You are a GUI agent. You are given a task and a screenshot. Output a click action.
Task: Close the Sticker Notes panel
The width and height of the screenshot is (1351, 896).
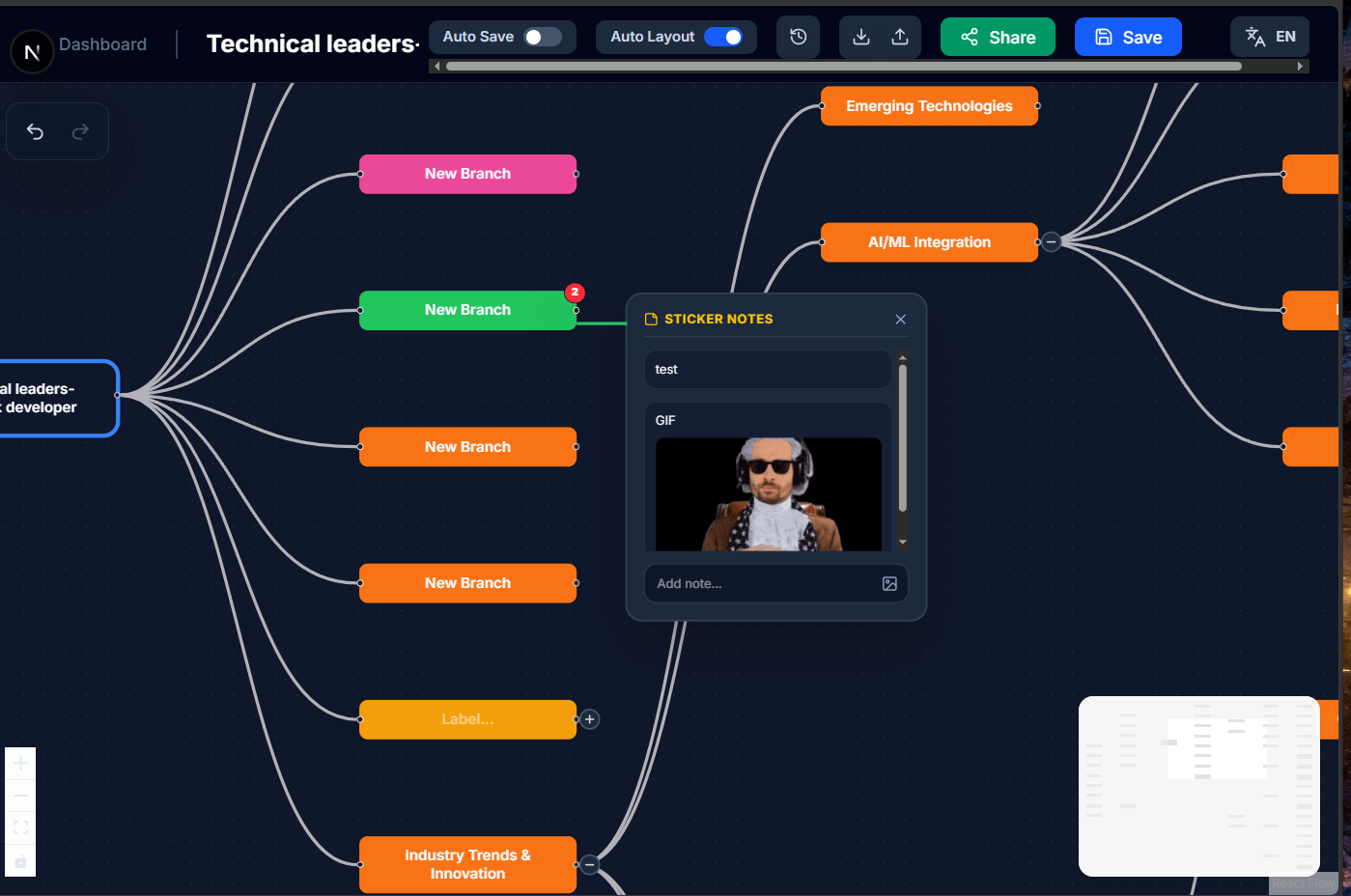pos(900,319)
